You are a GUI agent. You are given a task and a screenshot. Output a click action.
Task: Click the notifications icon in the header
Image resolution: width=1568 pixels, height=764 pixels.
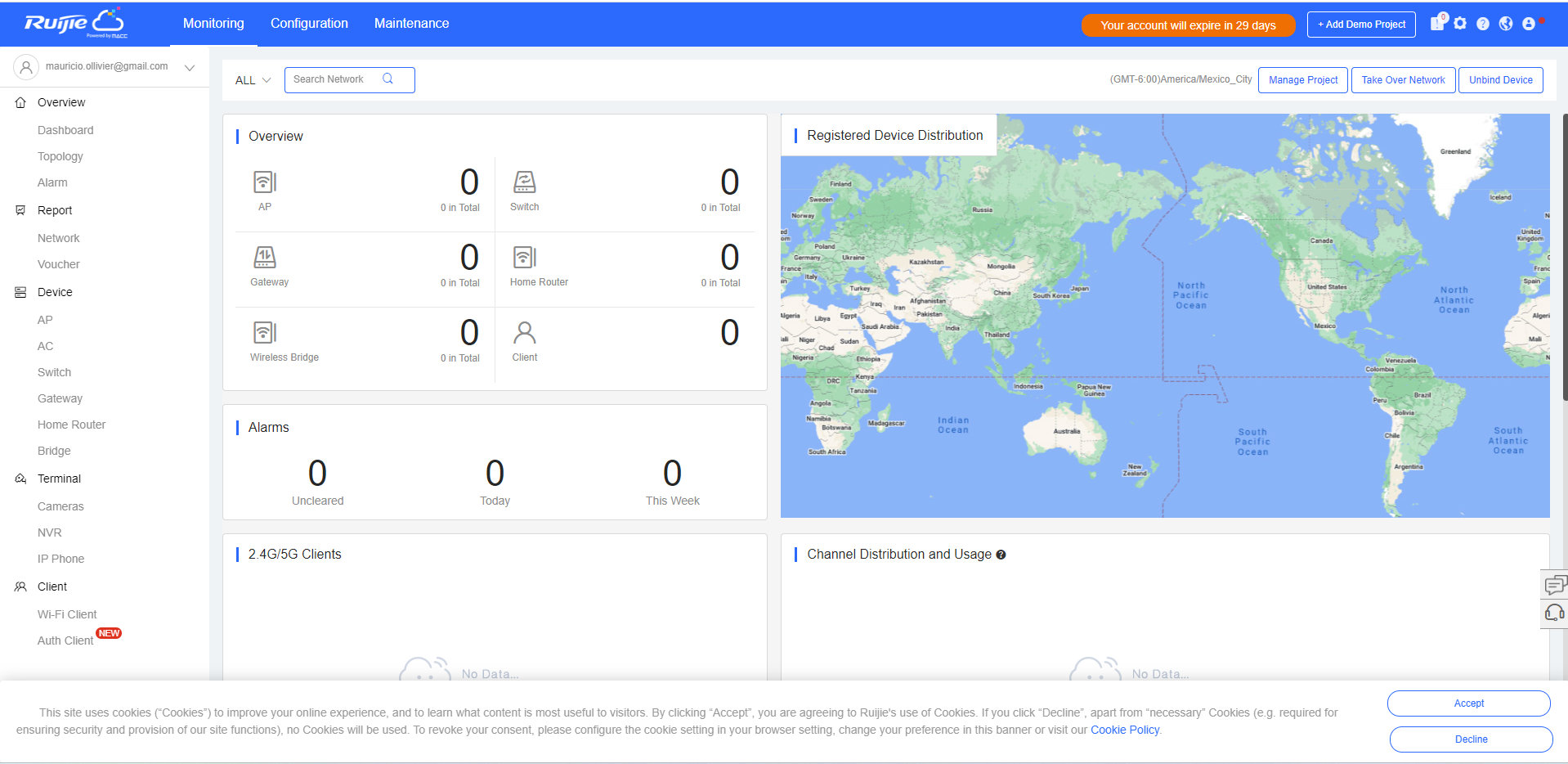pyautogui.click(x=1437, y=23)
